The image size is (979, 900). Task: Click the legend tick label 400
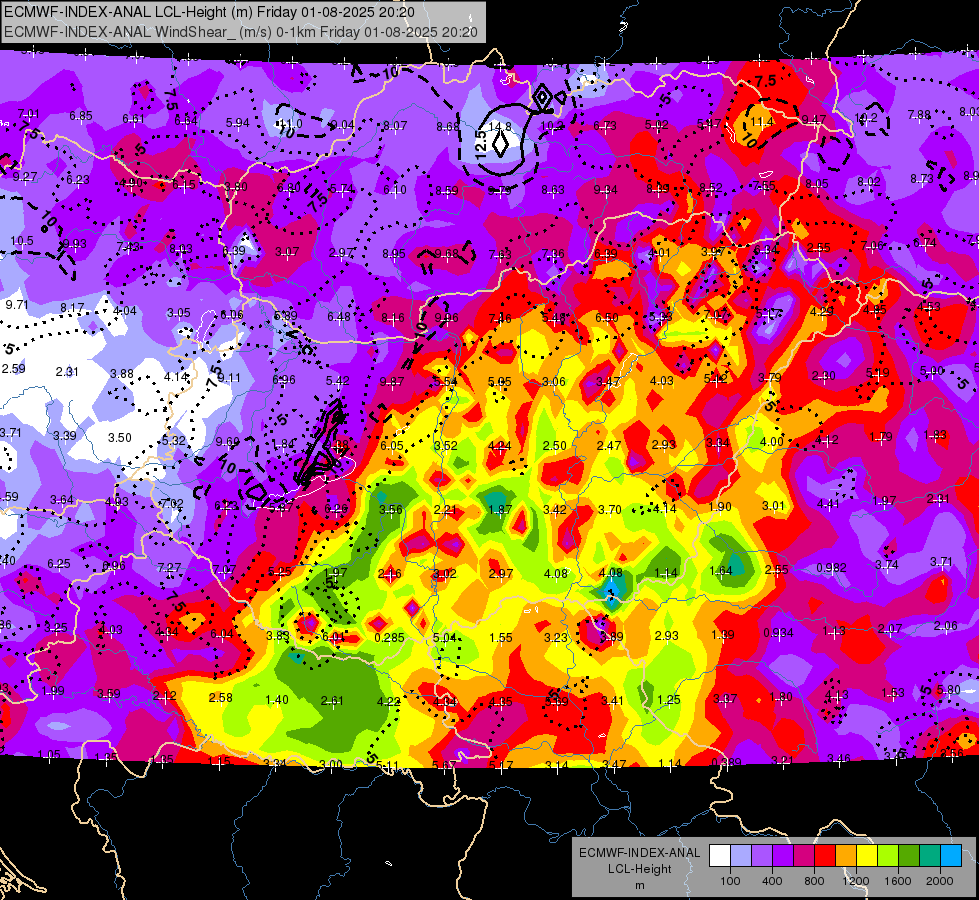(772, 881)
